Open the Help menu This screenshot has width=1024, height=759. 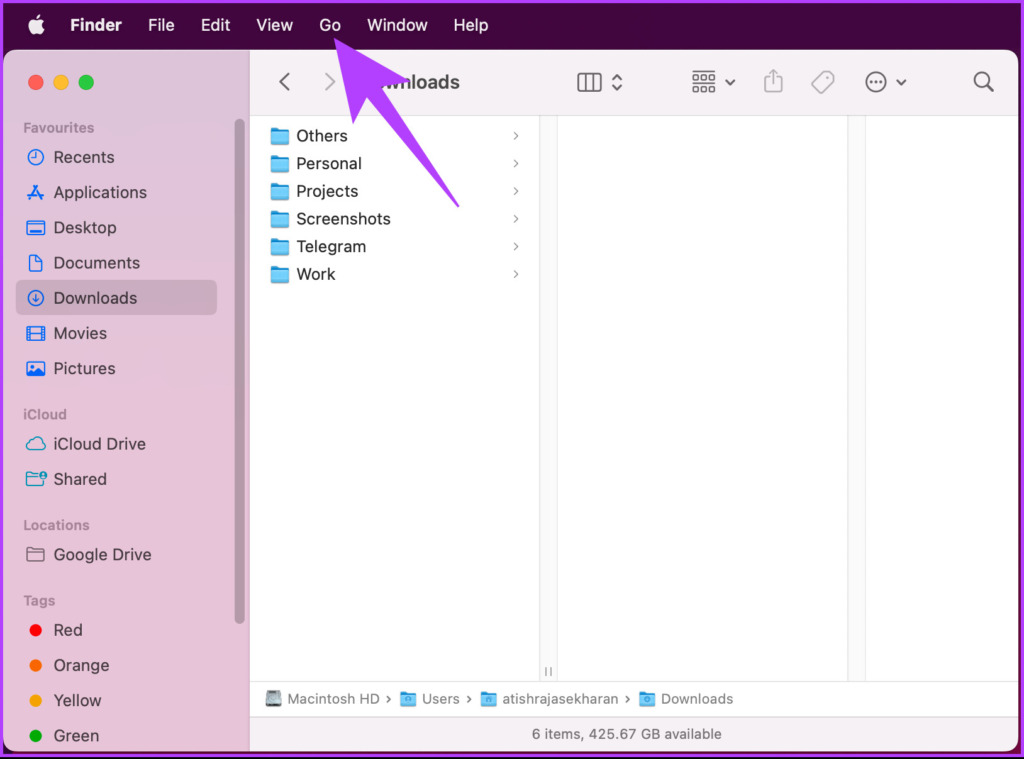[471, 25]
